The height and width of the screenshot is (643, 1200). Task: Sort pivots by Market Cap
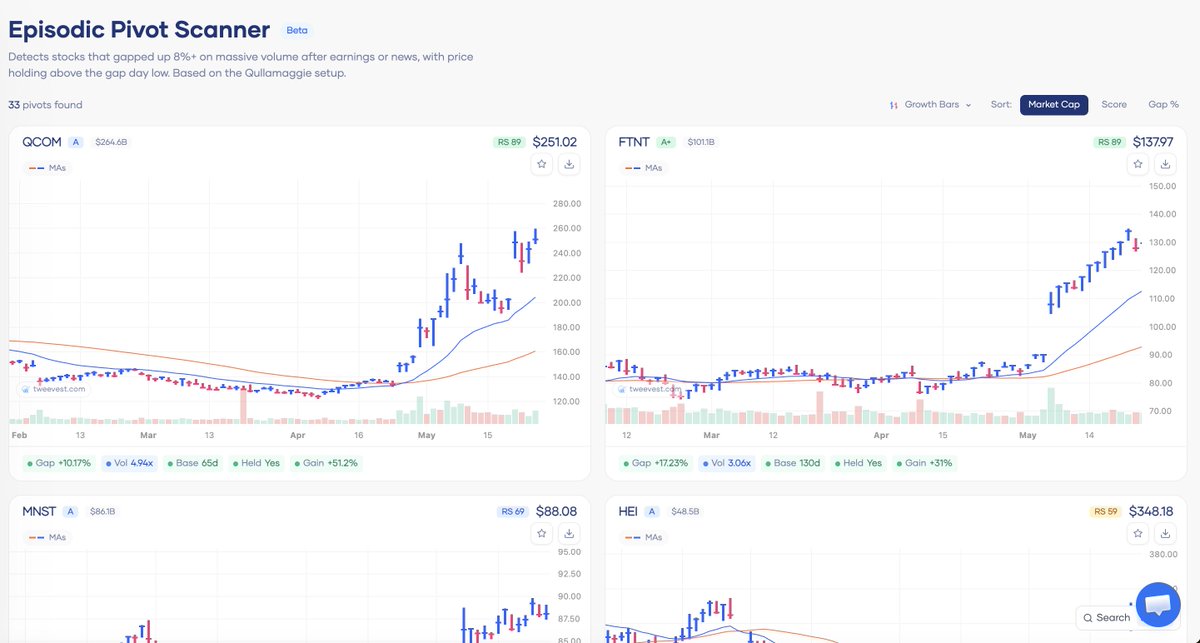(1054, 105)
